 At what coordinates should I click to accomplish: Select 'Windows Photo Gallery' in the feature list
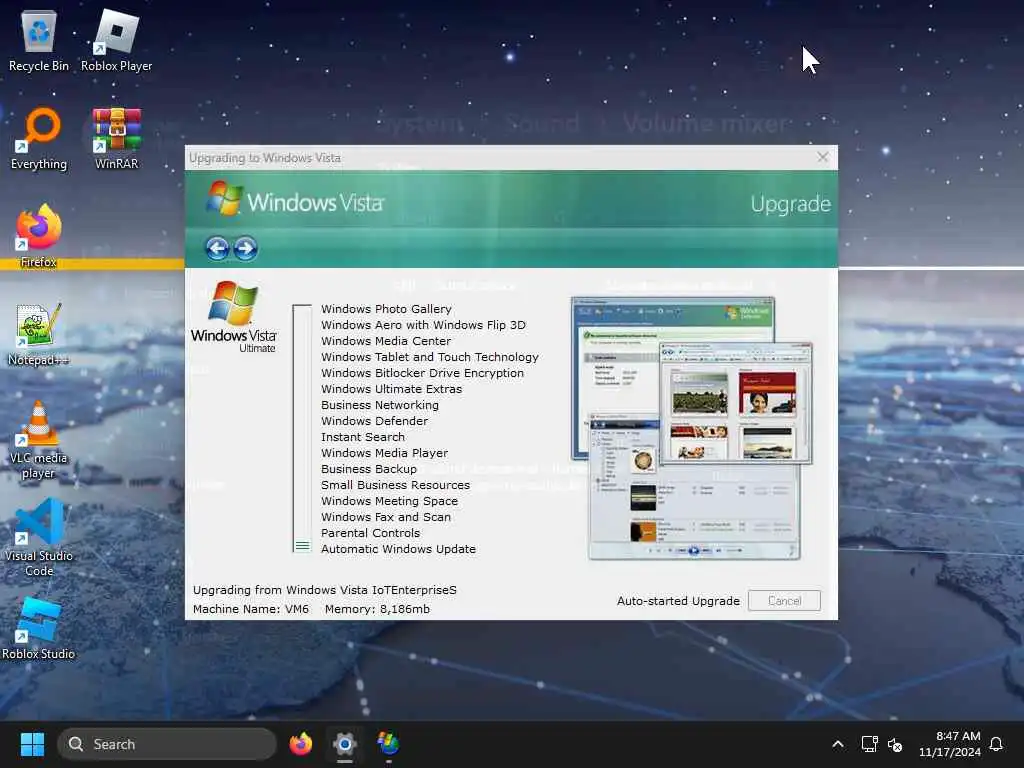coord(386,309)
